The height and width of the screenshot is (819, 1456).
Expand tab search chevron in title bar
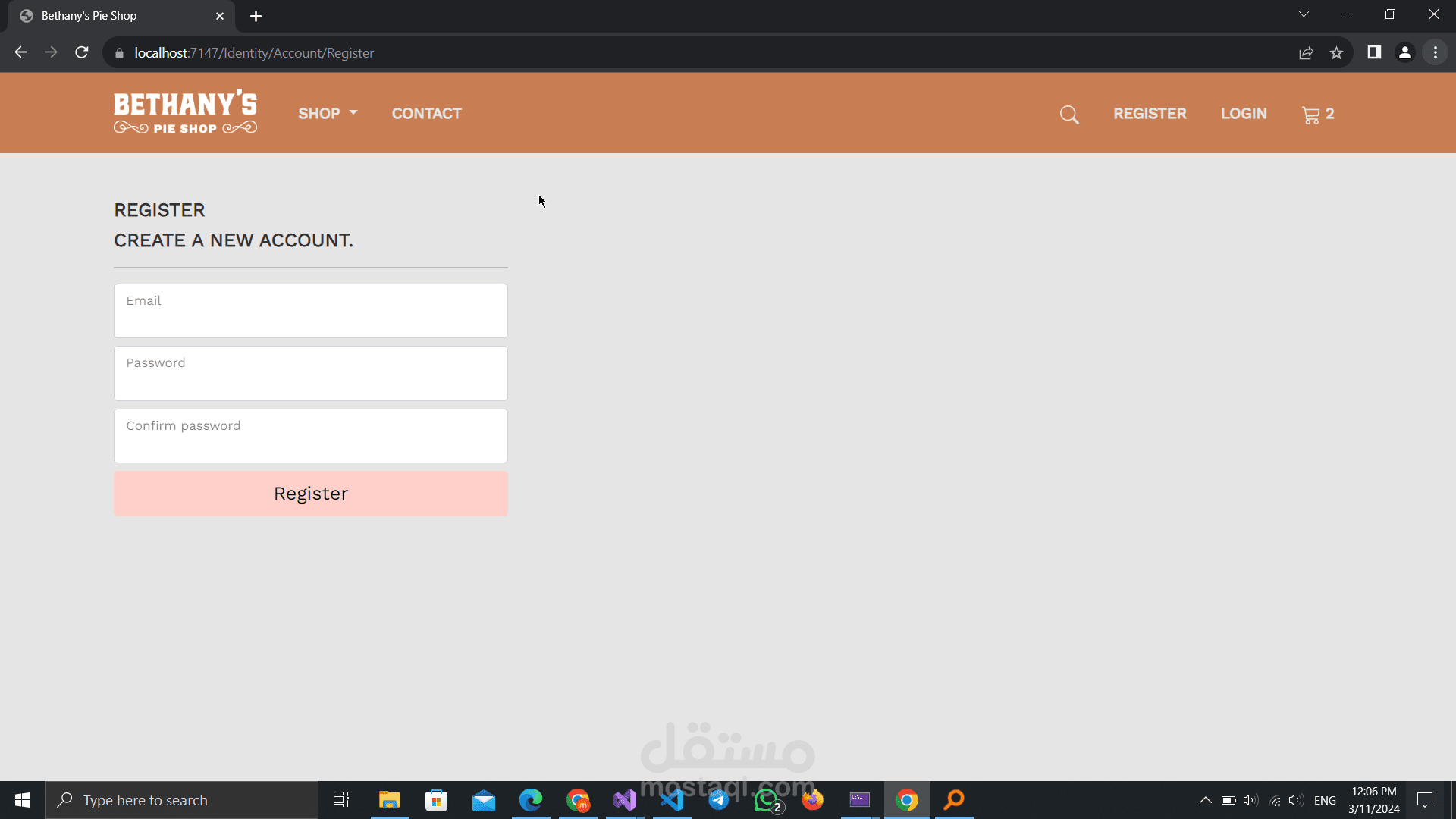(x=1304, y=14)
